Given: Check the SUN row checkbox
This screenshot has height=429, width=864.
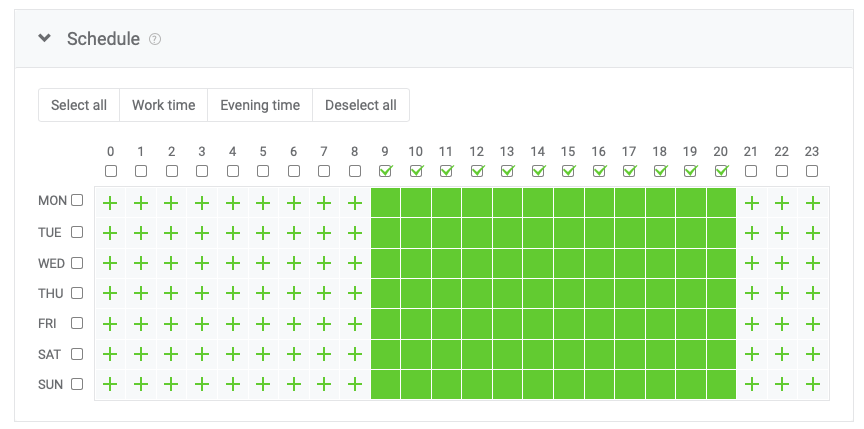Looking at the screenshot, I should [77, 384].
